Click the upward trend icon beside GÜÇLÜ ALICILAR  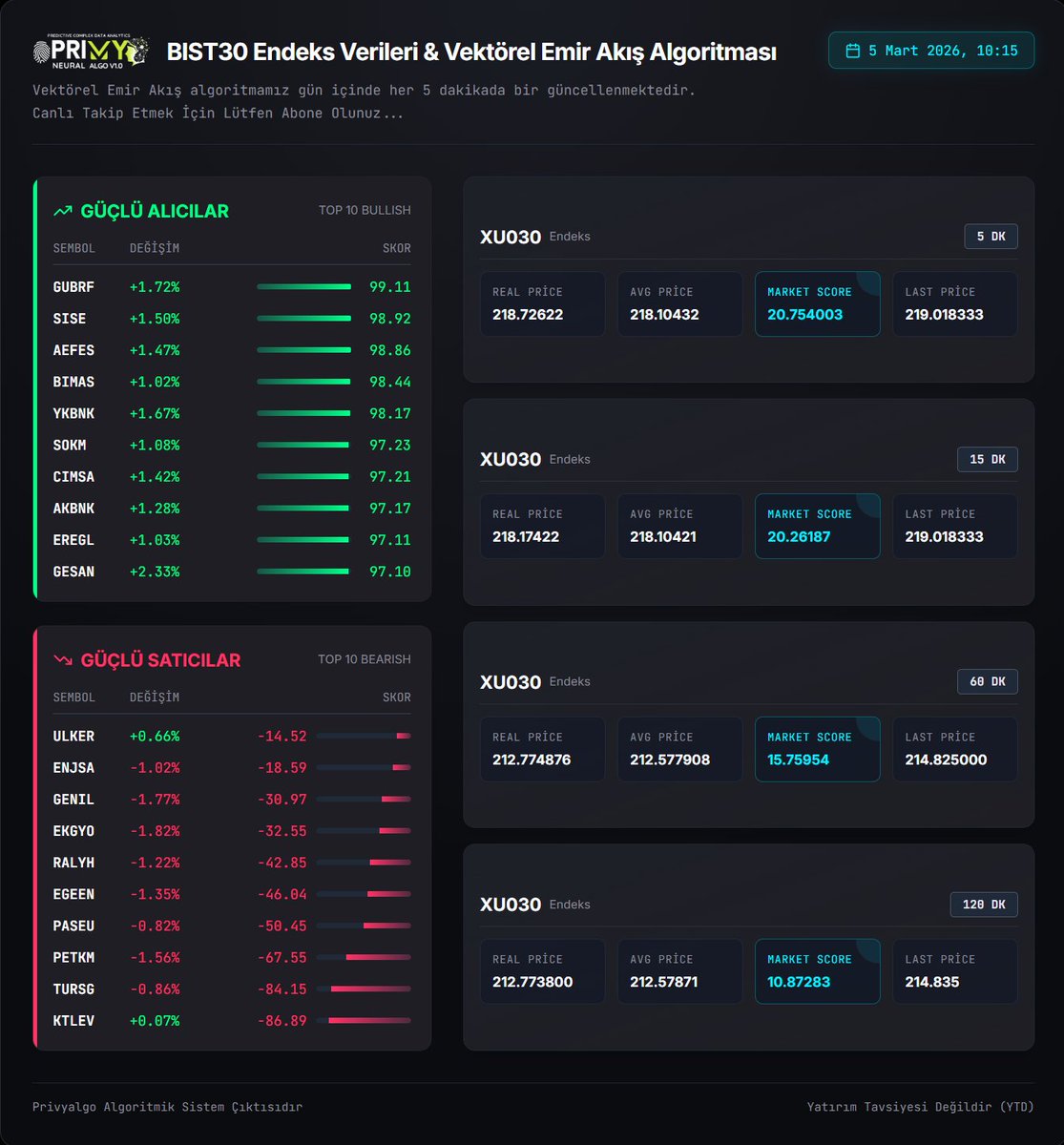[63, 211]
